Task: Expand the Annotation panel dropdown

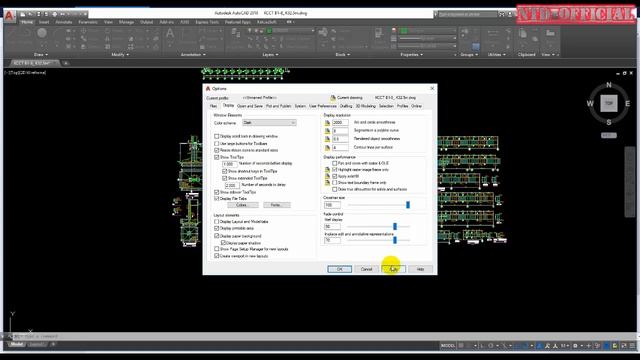Action: point(193,55)
